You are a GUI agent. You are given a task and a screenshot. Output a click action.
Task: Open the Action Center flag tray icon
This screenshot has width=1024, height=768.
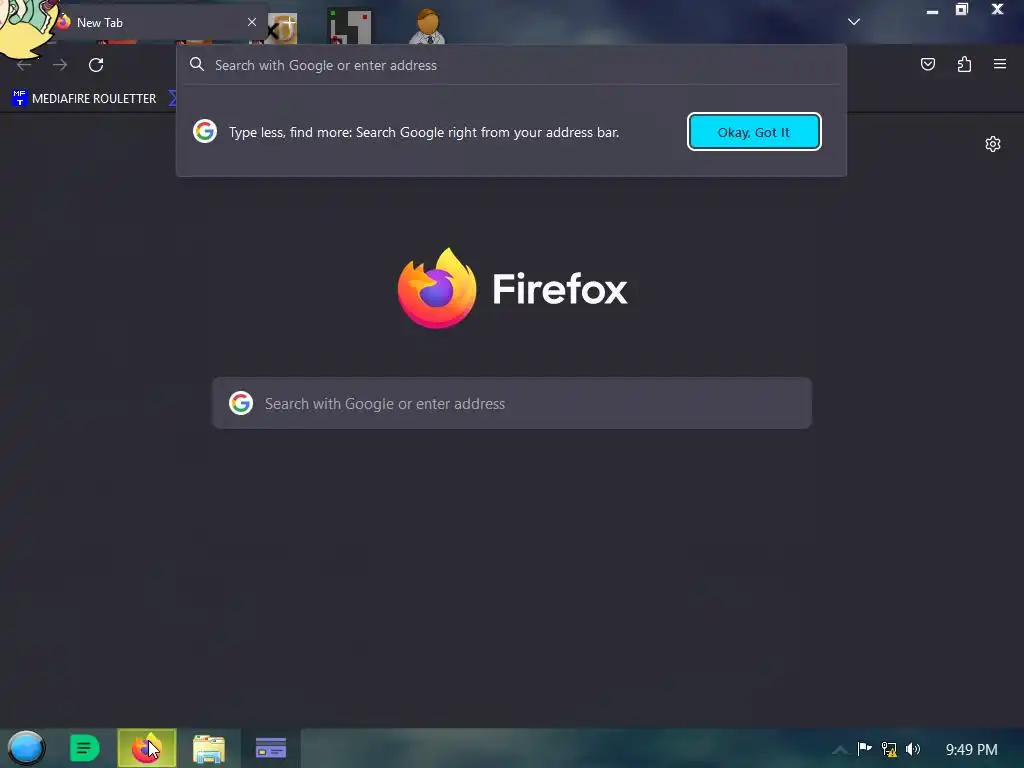click(x=865, y=748)
